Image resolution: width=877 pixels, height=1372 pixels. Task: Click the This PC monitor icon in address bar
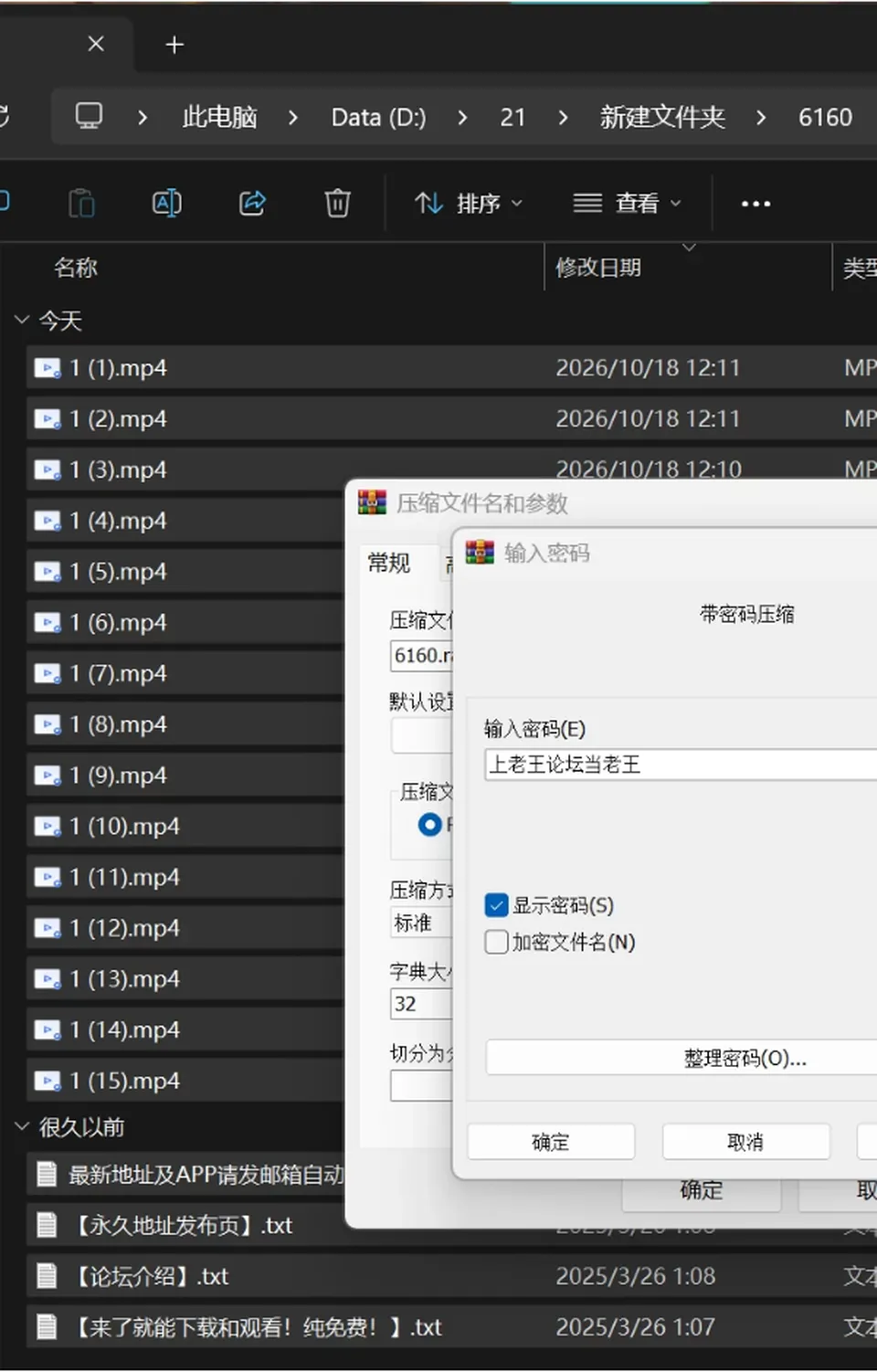click(x=89, y=117)
